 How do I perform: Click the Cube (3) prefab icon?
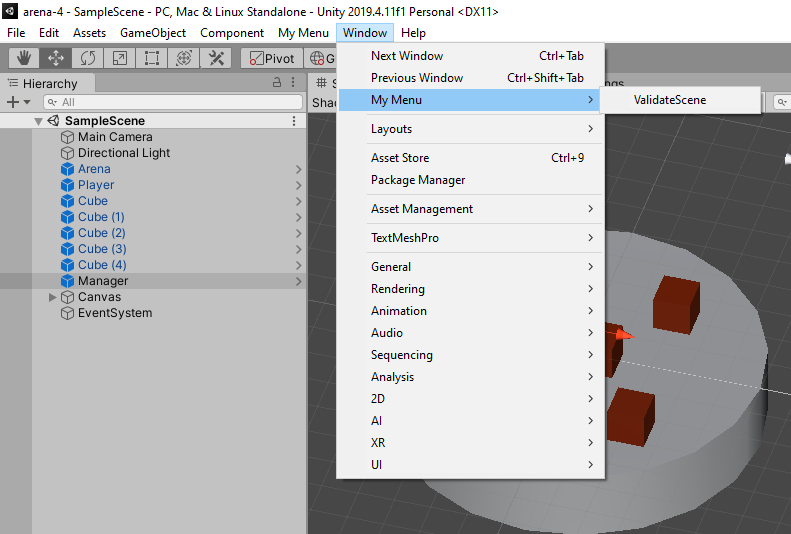coord(67,249)
